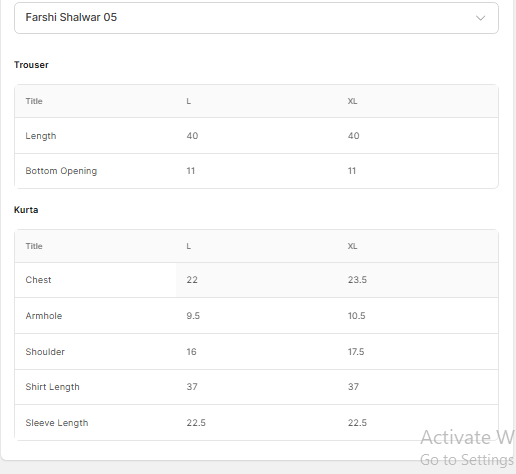Screen dimensions: 516x474
Task: Click the Trouser table Title column header
Action: point(34,101)
